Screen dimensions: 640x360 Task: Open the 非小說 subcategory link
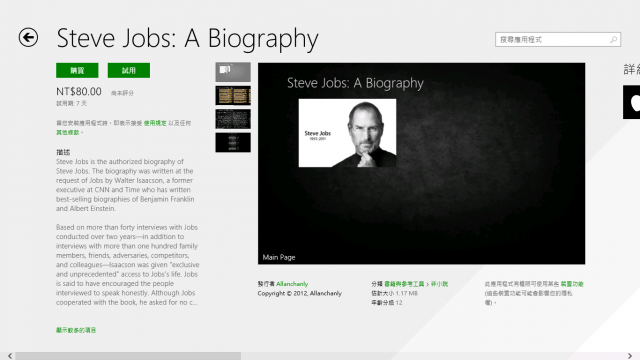pyautogui.click(x=439, y=284)
